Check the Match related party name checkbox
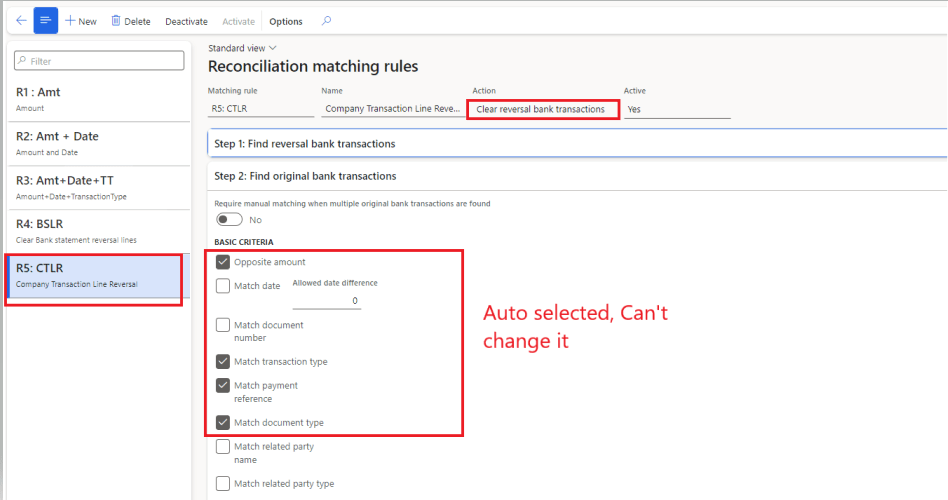The image size is (948, 500). pyautogui.click(x=223, y=447)
